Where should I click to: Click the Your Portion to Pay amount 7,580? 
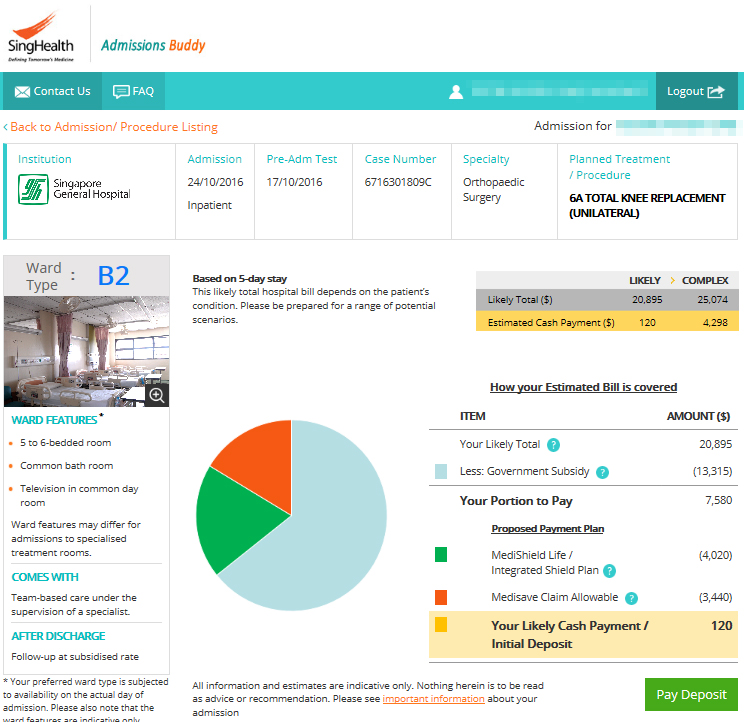718,500
